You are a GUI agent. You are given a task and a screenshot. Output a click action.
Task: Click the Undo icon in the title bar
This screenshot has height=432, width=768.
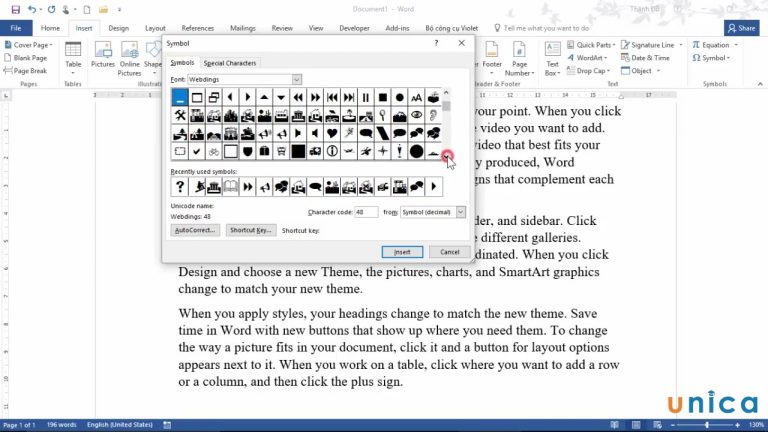point(31,9)
